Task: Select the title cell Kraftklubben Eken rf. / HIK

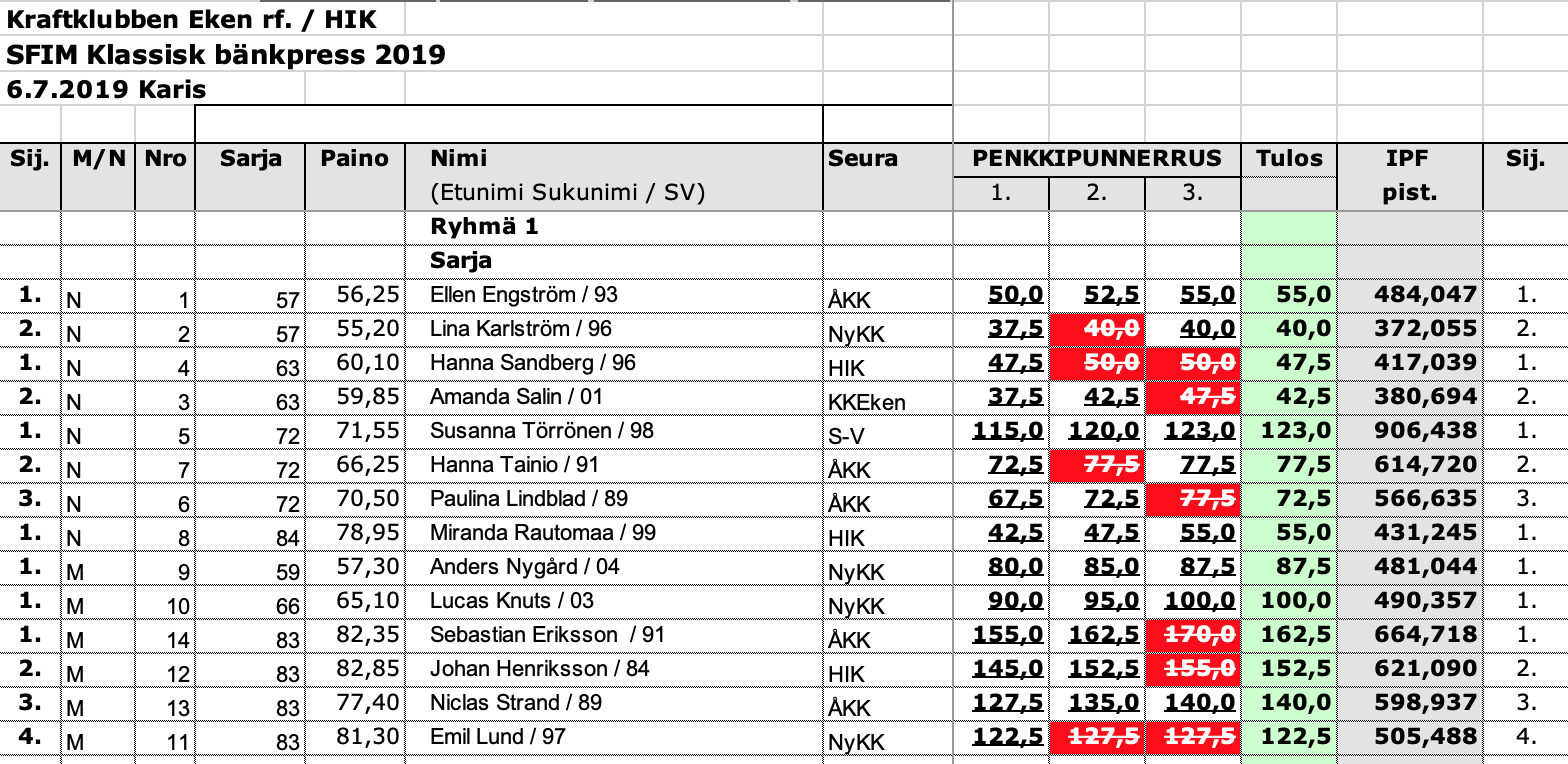Action: [x=192, y=19]
